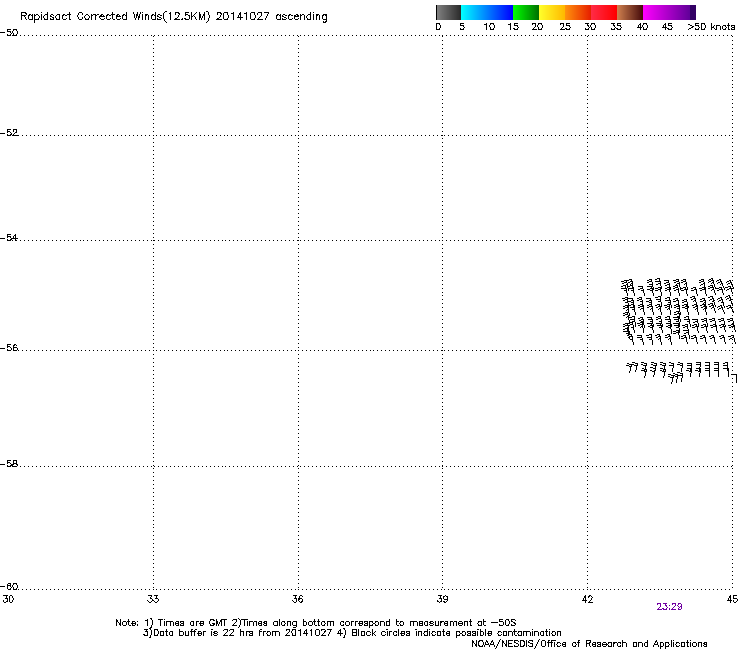The height and width of the screenshot is (650, 740).
Task: Click the orange 25-30 knots color swatch
Action: 578,12
